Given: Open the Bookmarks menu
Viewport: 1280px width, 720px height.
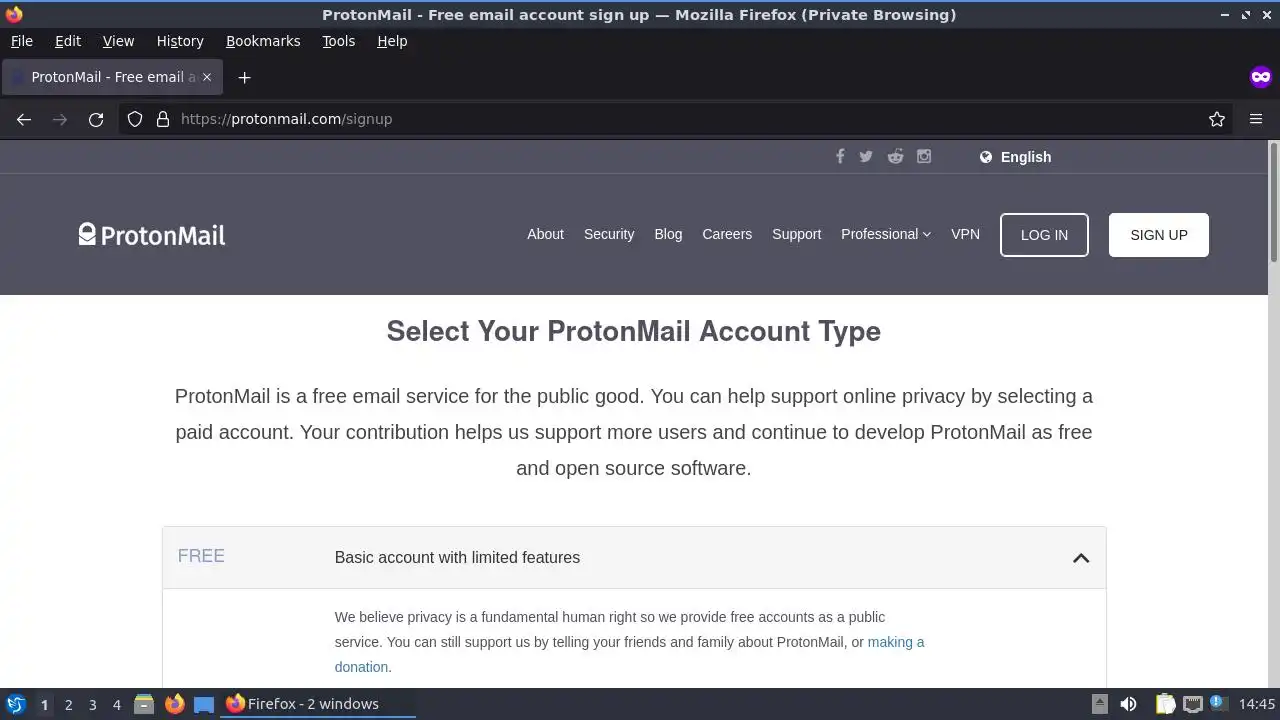Looking at the screenshot, I should coord(263,41).
